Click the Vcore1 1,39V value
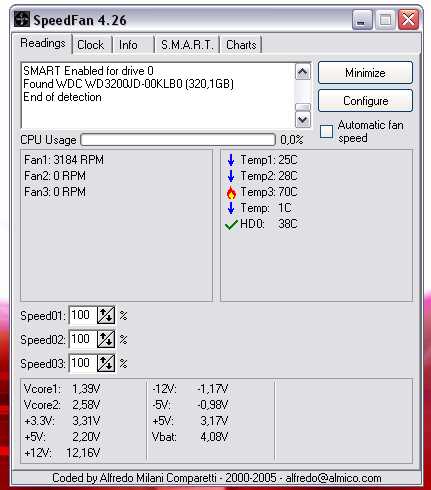 click(x=86, y=389)
